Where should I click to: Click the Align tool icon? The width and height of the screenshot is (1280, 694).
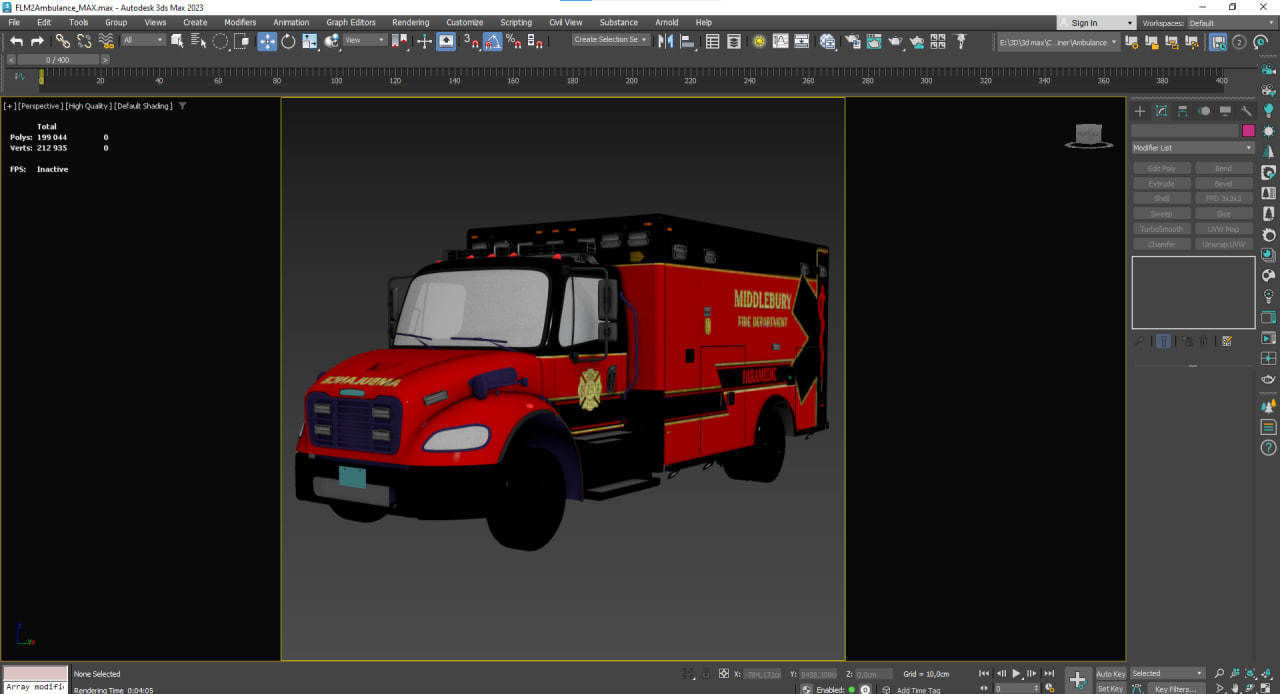[688, 41]
